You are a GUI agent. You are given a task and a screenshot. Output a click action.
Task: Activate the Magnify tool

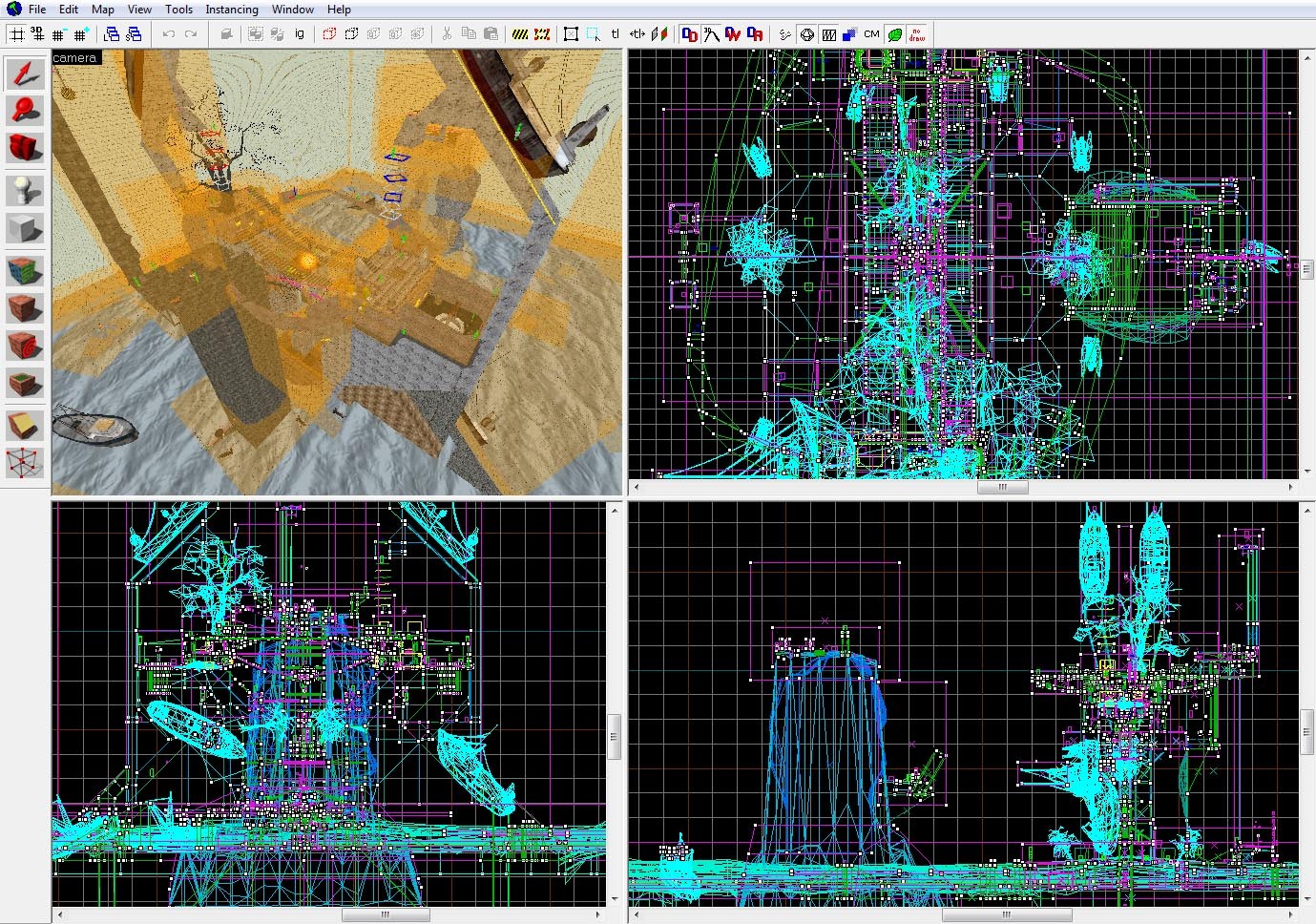(x=25, y=110)
